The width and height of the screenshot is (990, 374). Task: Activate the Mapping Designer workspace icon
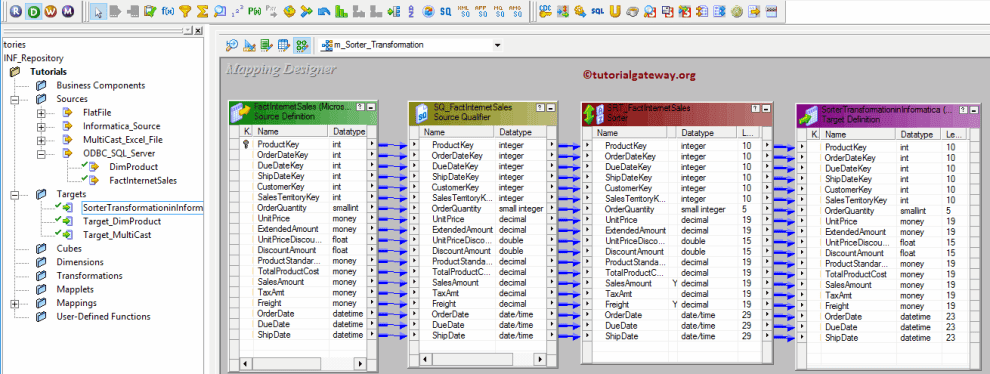[302, 45]
